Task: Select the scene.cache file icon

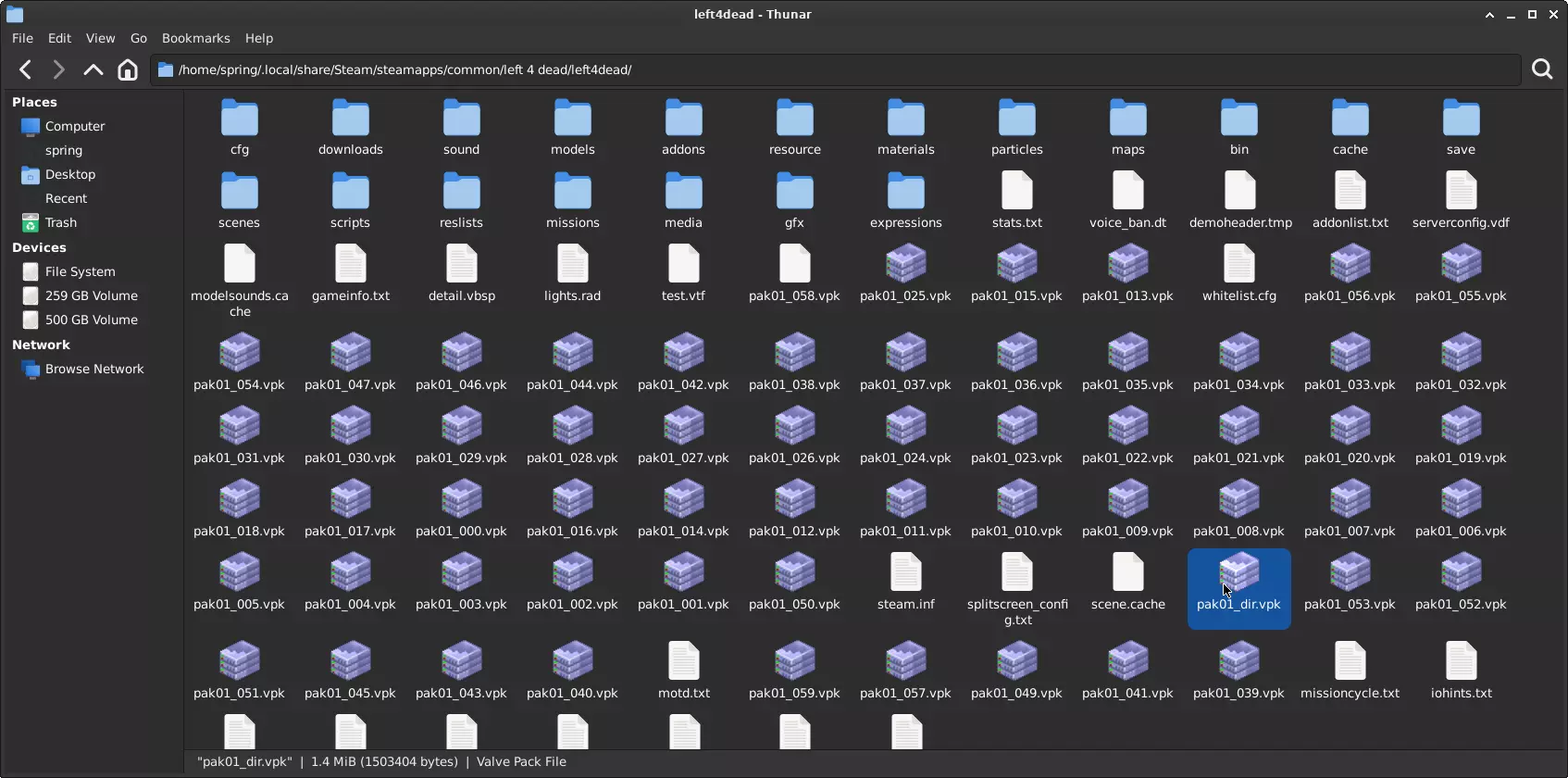Action: click(x=1128, y=572)
